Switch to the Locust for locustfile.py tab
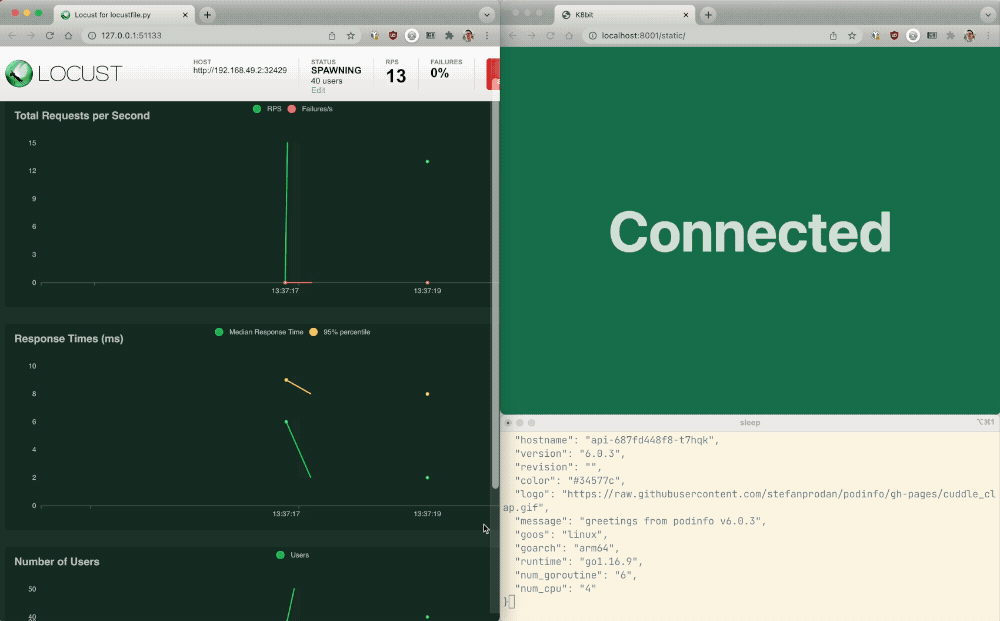 (117, 15)
